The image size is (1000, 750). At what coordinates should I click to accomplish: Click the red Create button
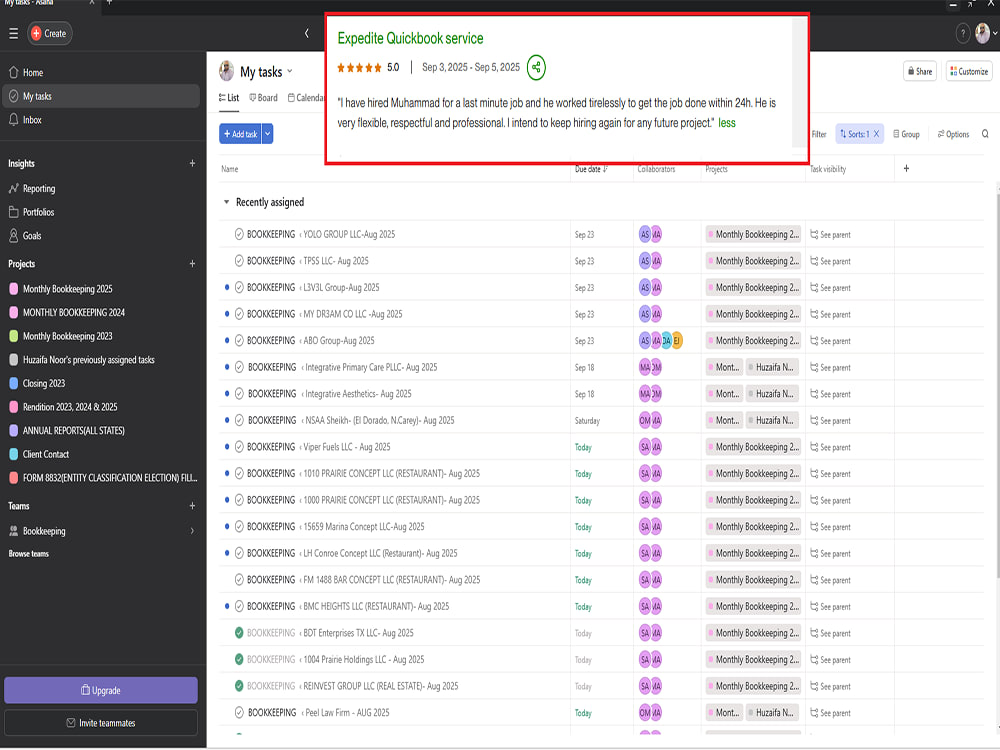click(x=50, y=33)
